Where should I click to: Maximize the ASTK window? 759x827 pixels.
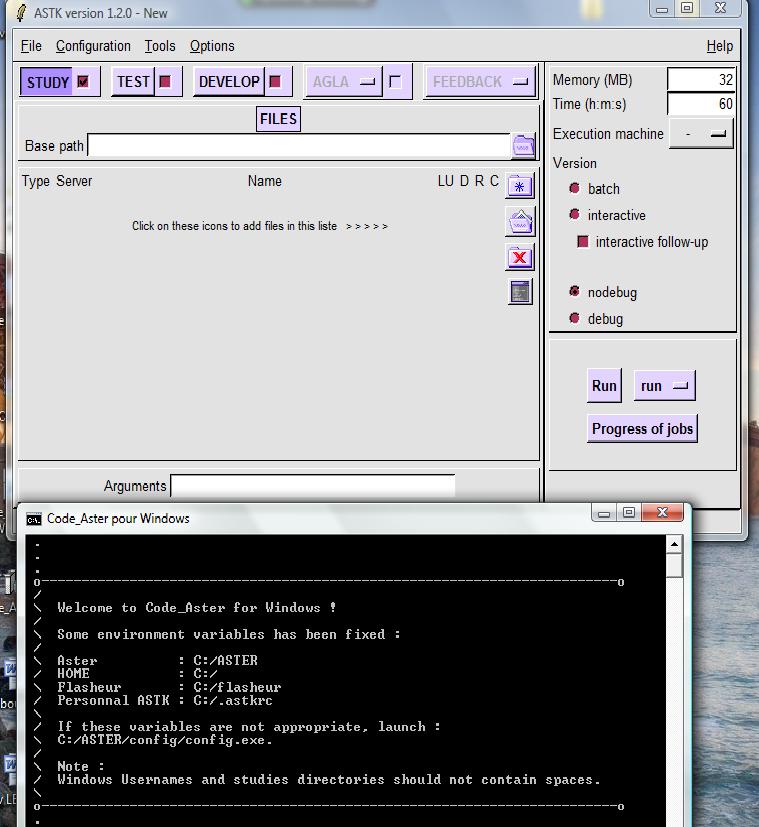pos(687,8)
